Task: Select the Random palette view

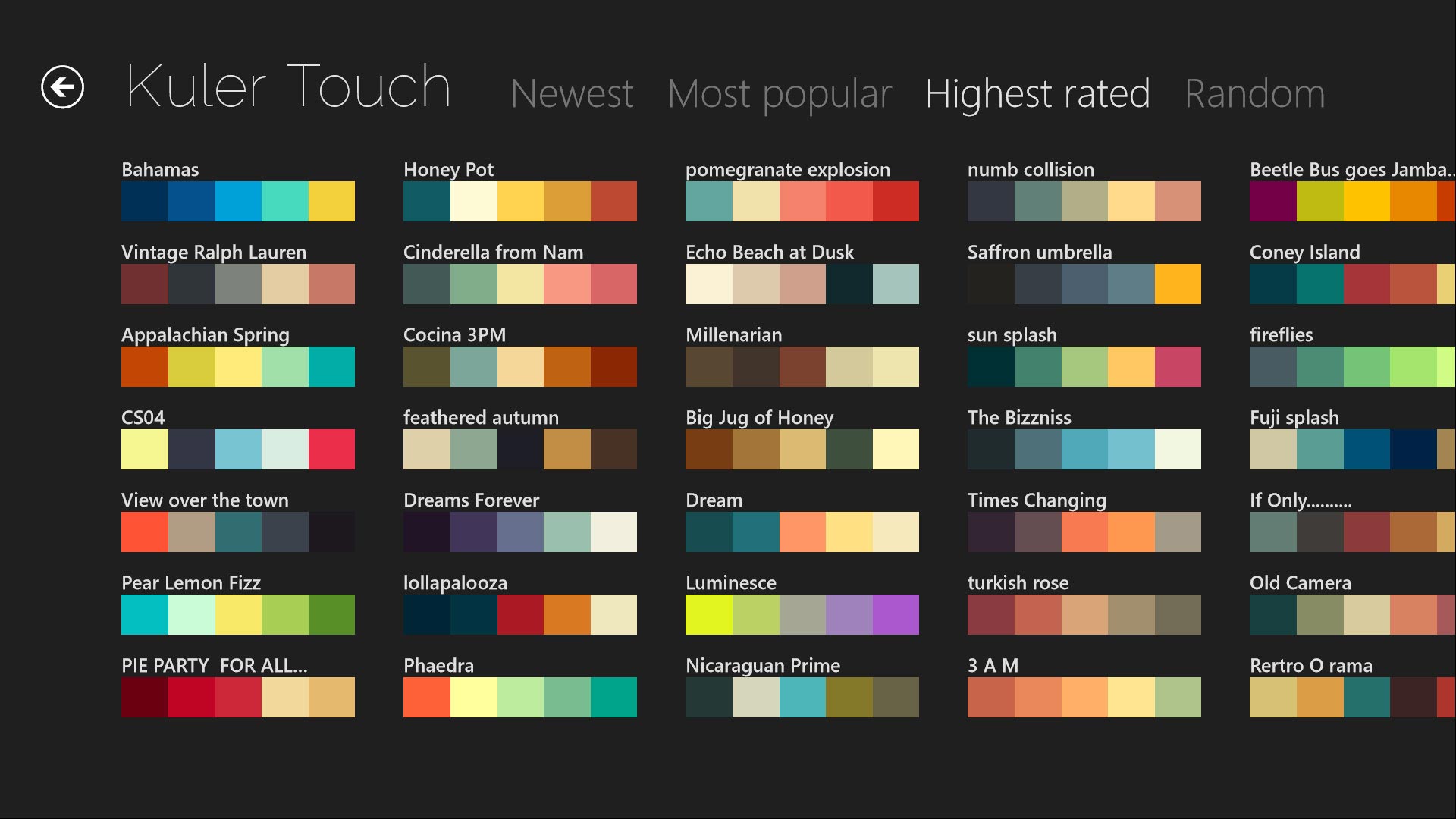Action: click(1254, 92)
